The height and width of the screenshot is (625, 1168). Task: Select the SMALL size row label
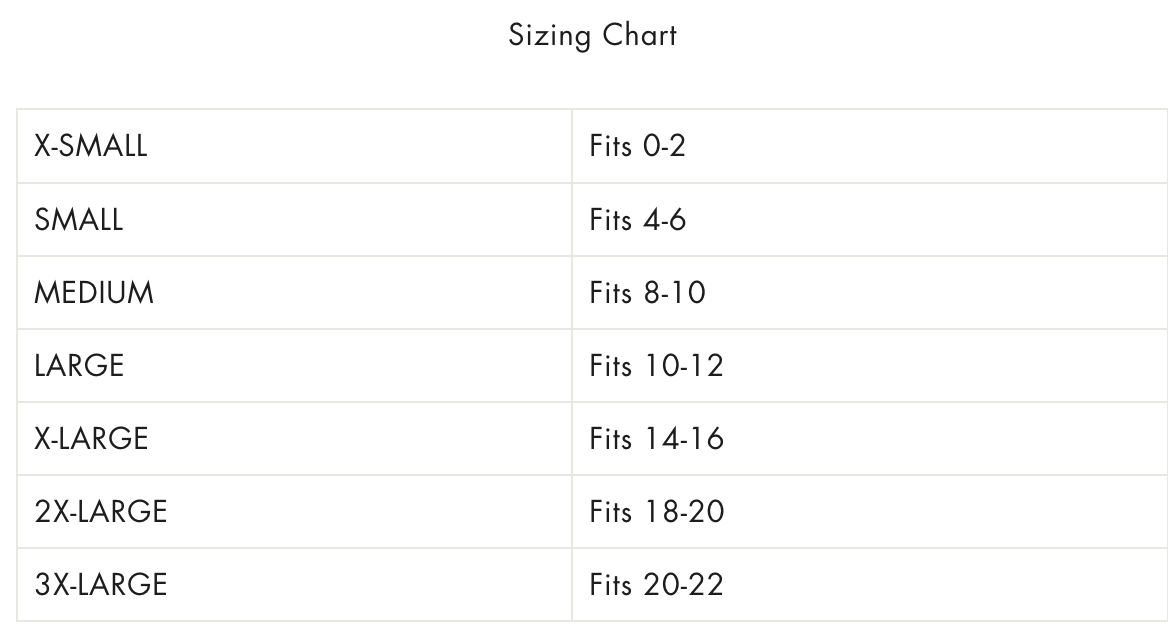coord(78,219)
